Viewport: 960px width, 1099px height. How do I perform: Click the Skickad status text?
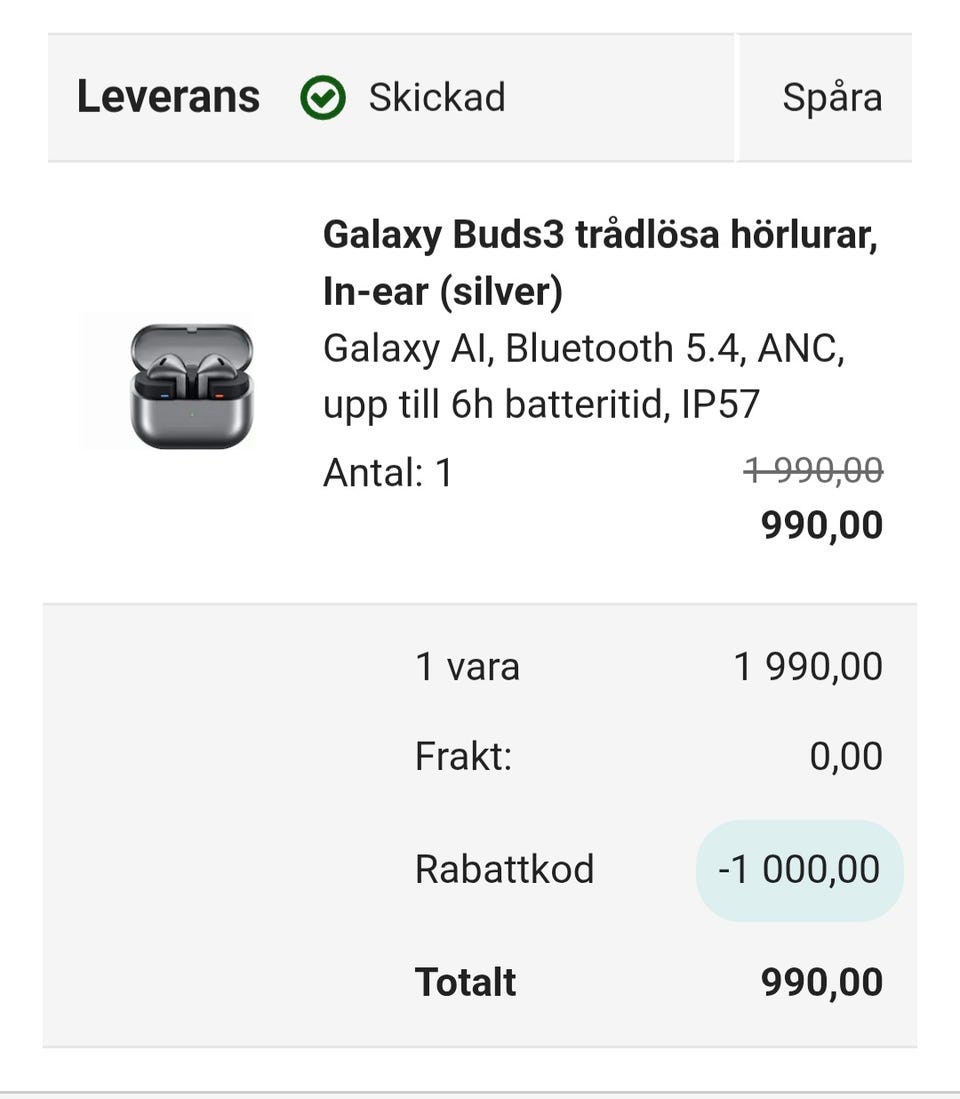click(436, 98)
